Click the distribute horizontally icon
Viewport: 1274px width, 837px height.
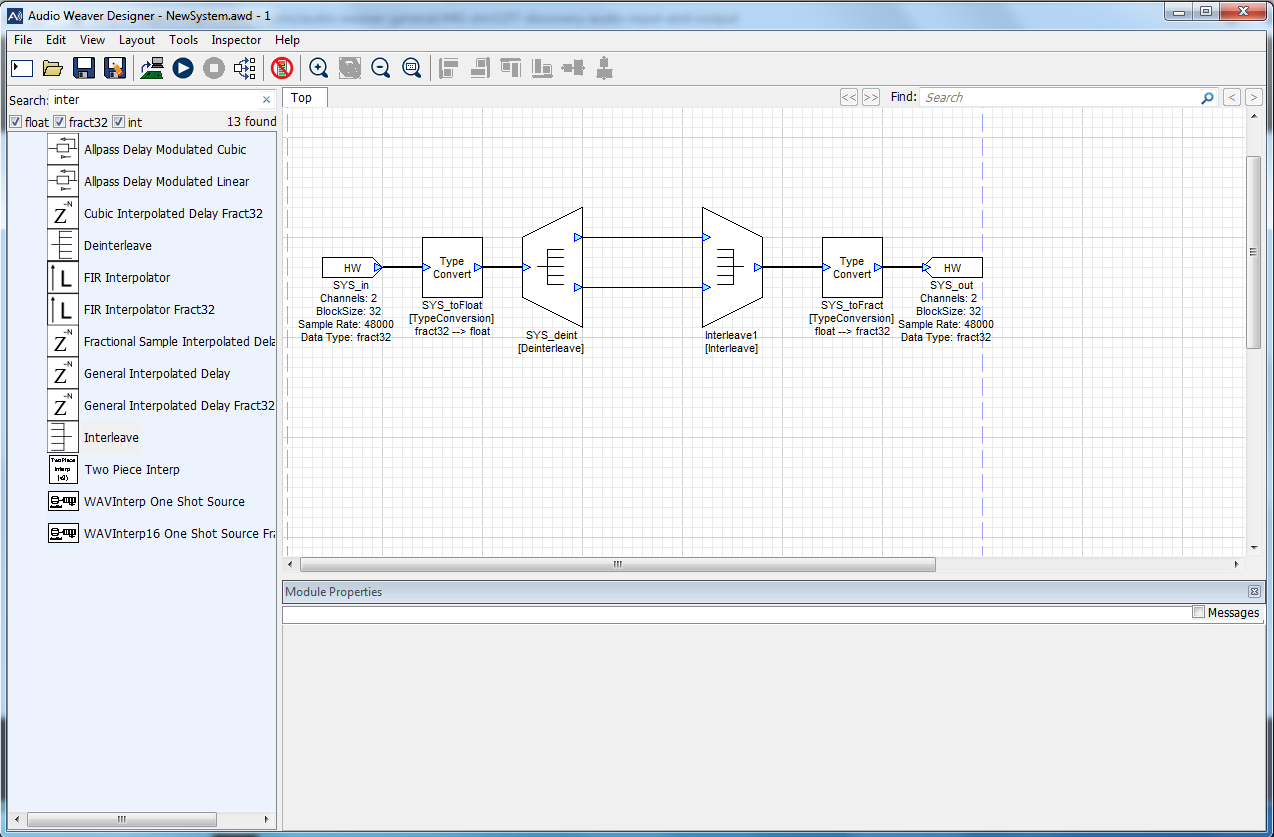573,68
